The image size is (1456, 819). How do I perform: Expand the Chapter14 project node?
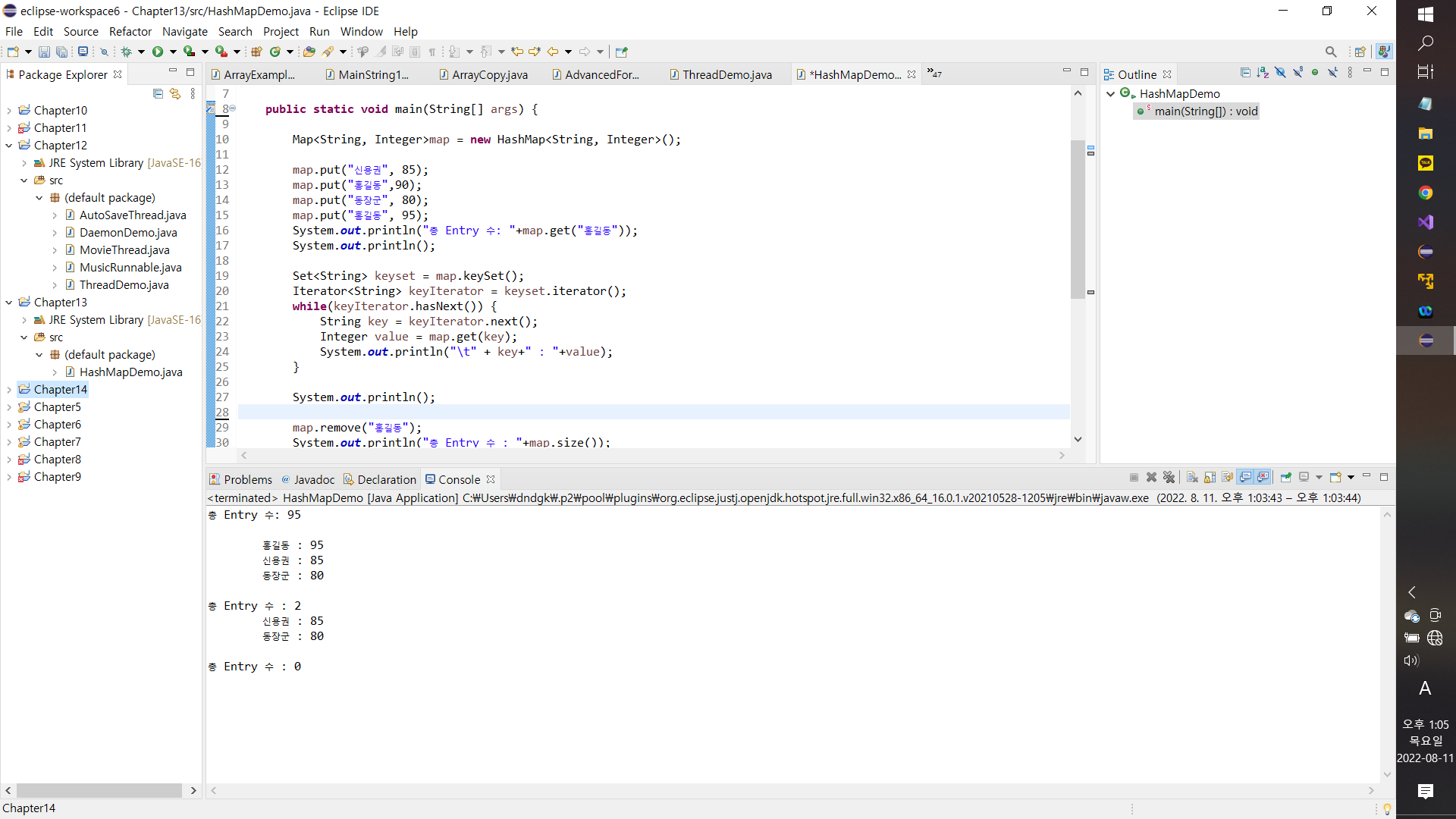pos(9,390)
